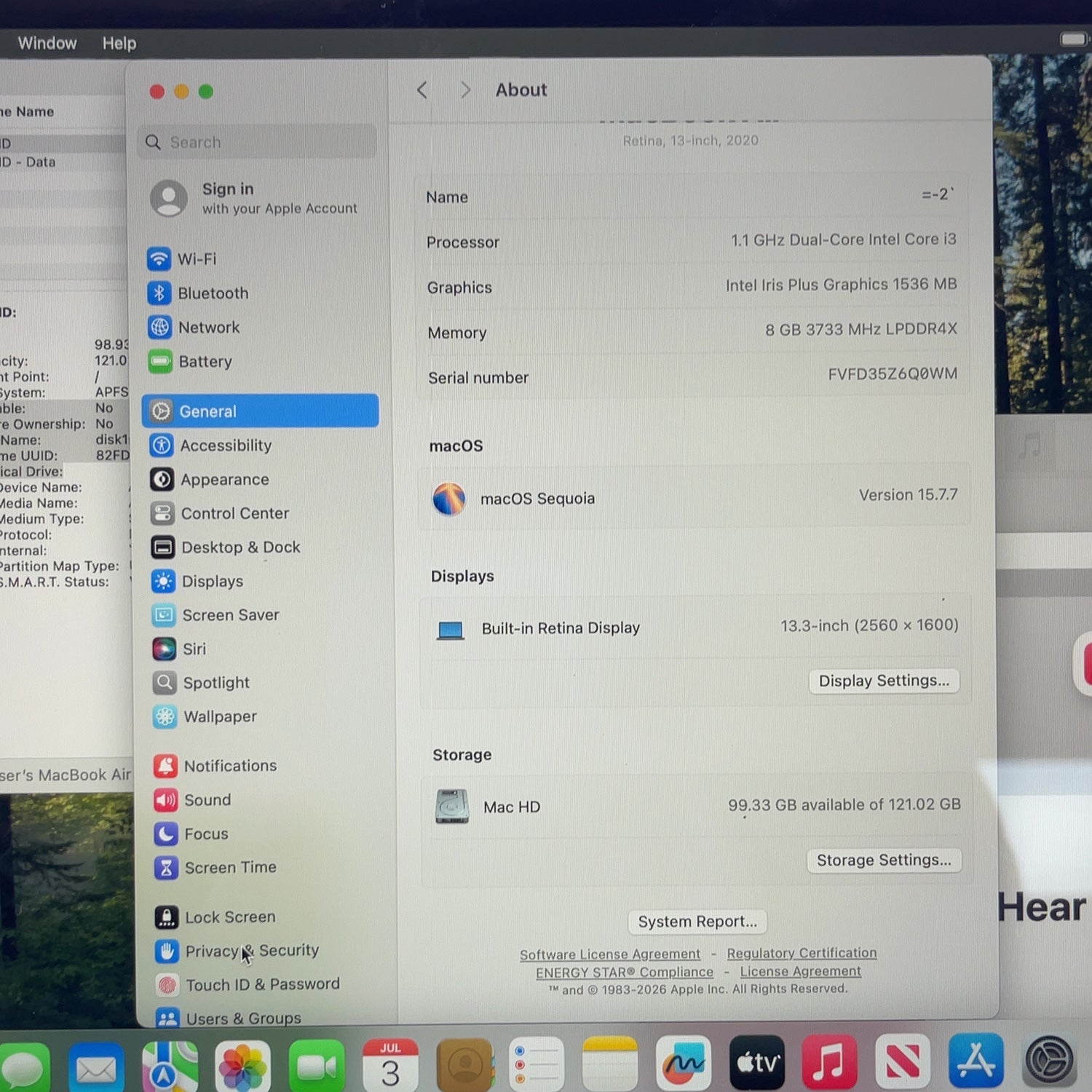
Task: Open the System Report button
Action: point(697,922)
